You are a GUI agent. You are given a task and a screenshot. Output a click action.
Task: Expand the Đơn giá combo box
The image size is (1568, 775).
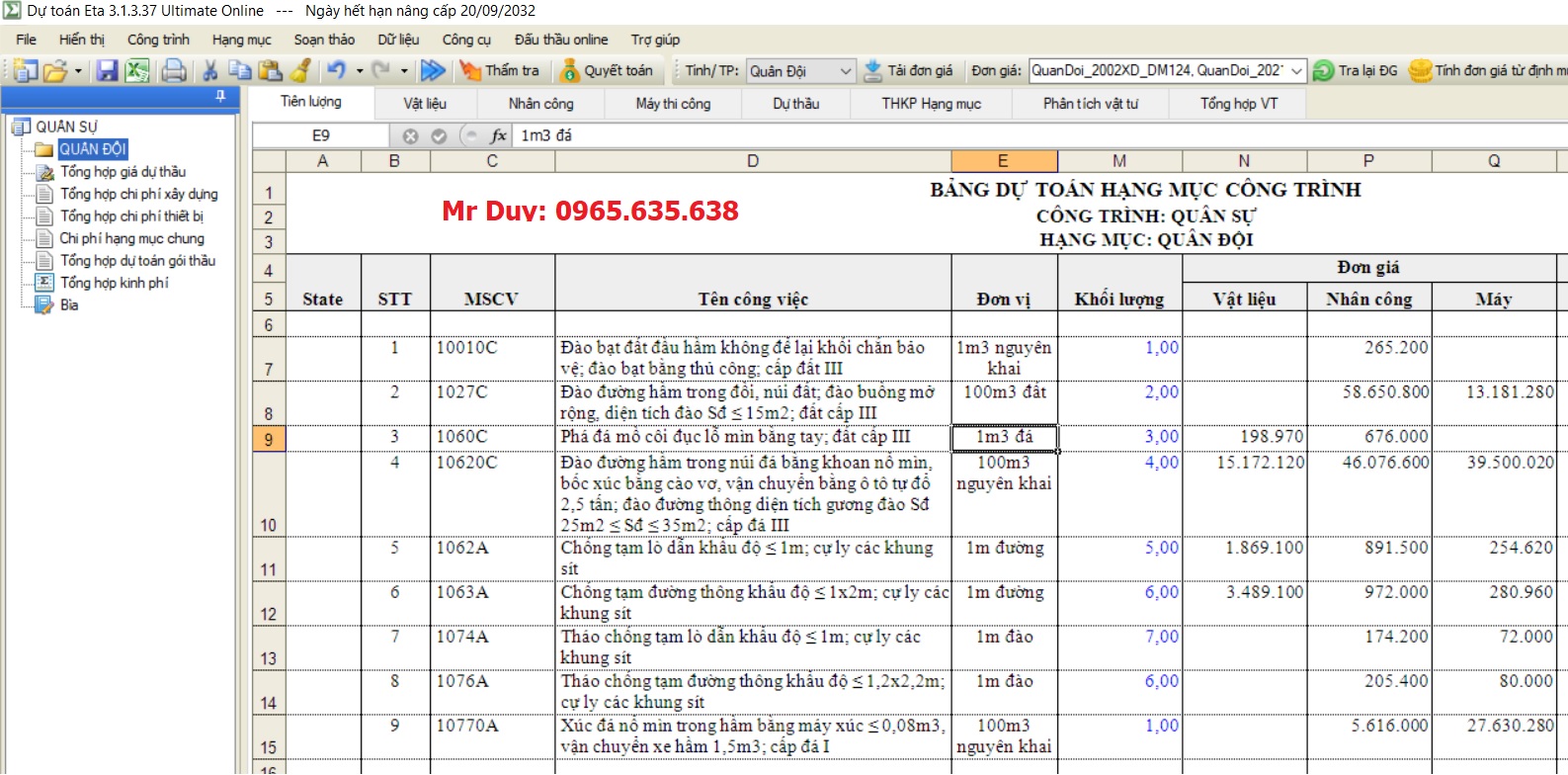(x=1296, y=71)
